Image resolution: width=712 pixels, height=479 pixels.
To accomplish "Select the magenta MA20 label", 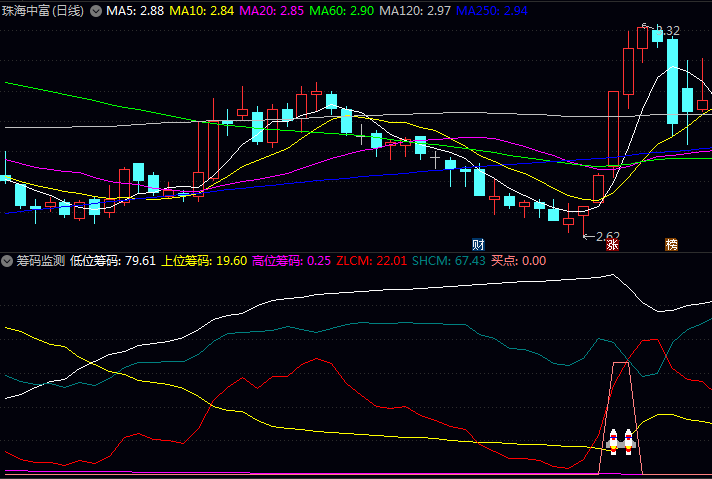I will [273, 11].
